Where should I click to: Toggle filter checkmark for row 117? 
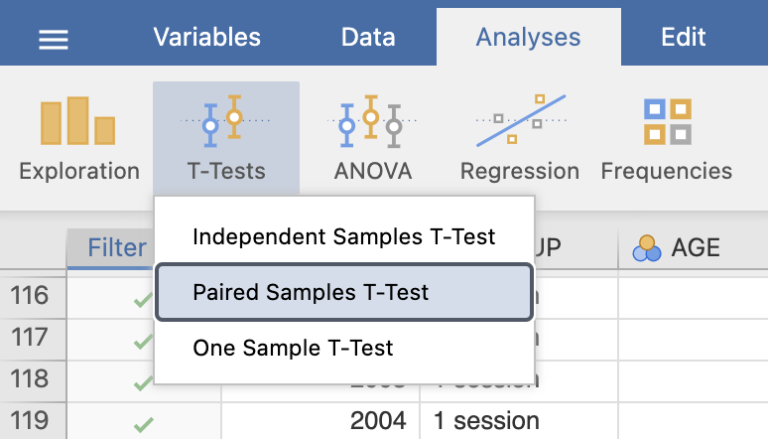144,340
